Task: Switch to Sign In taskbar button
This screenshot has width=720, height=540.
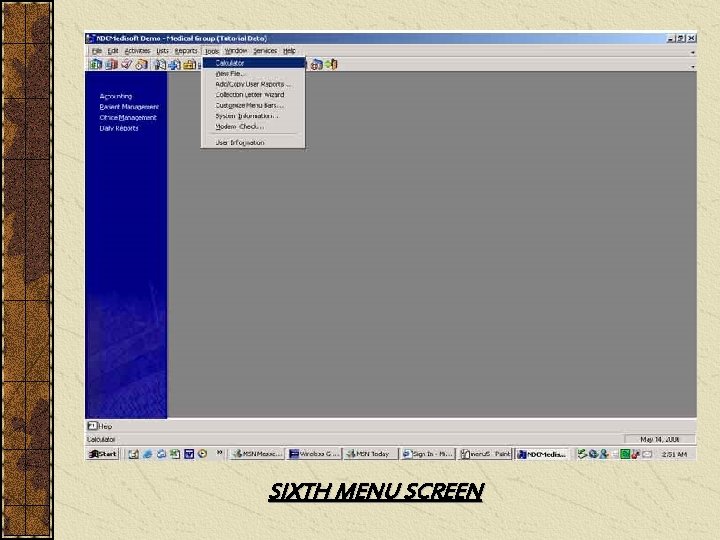Action: (x=428, y=454)
